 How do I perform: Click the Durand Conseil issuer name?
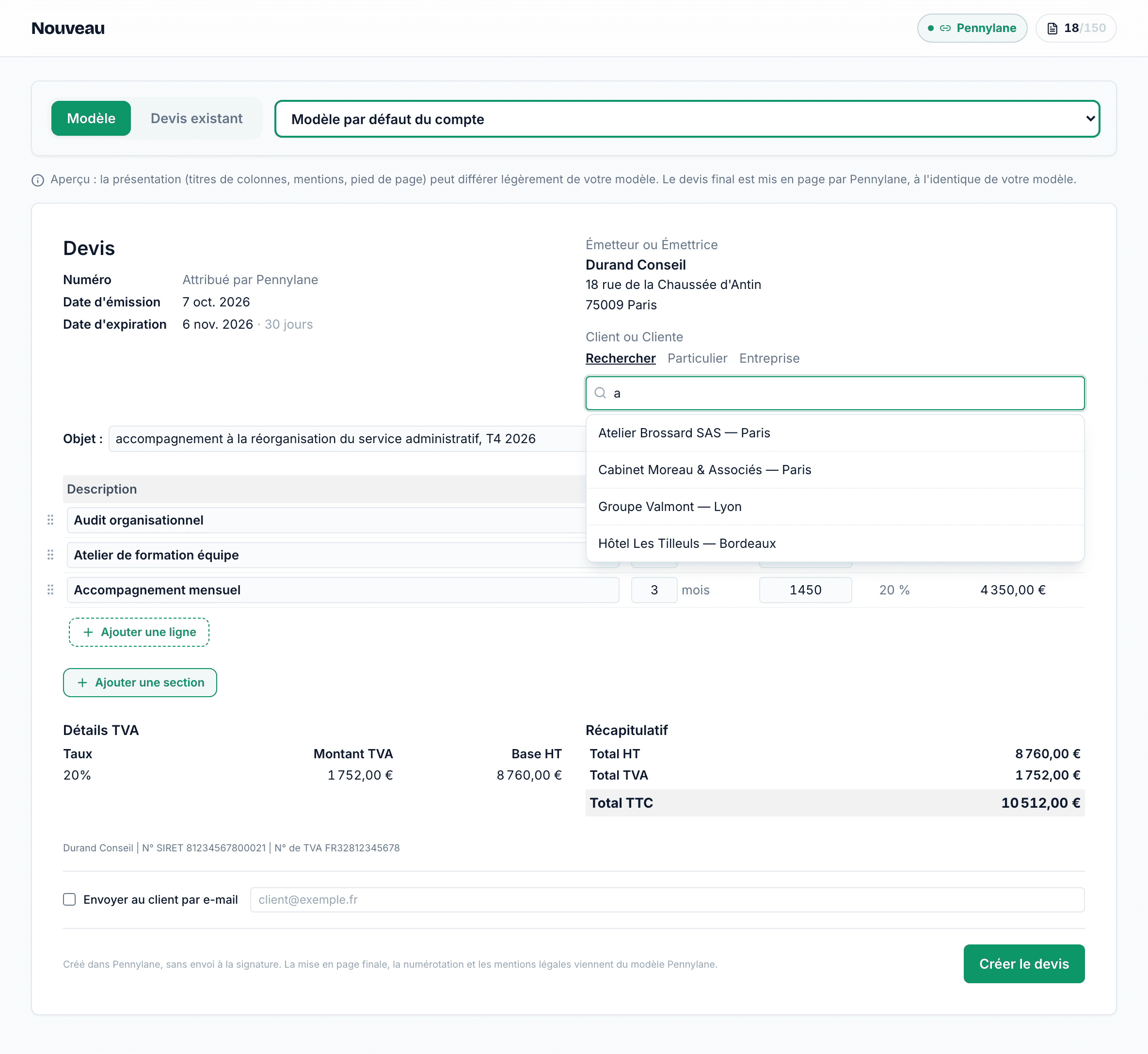[x=635, y=265]
